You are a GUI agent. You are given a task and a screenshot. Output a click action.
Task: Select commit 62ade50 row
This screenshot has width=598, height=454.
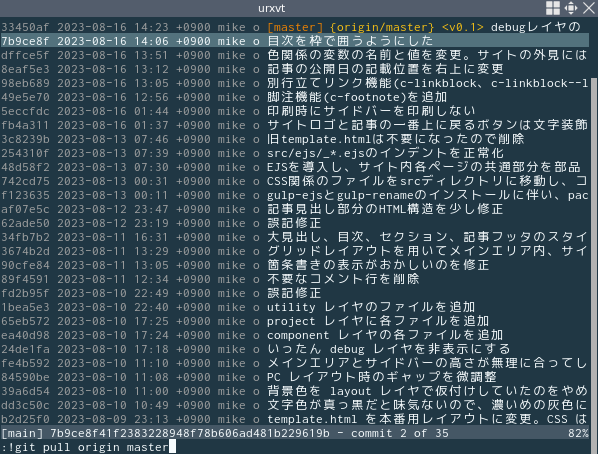click(294, 223)
